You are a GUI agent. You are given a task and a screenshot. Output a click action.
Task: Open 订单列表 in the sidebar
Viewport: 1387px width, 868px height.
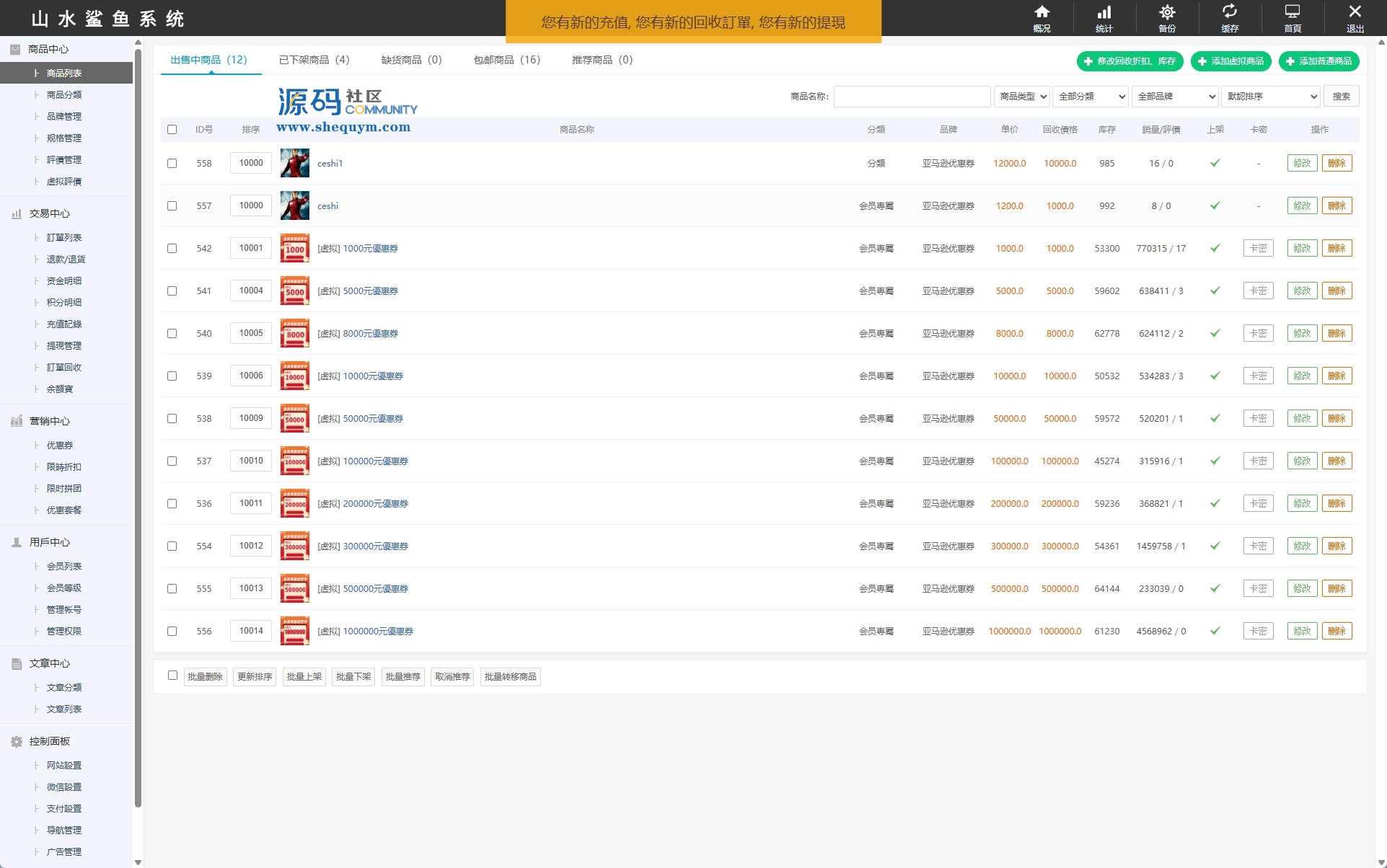coord(63,237)
